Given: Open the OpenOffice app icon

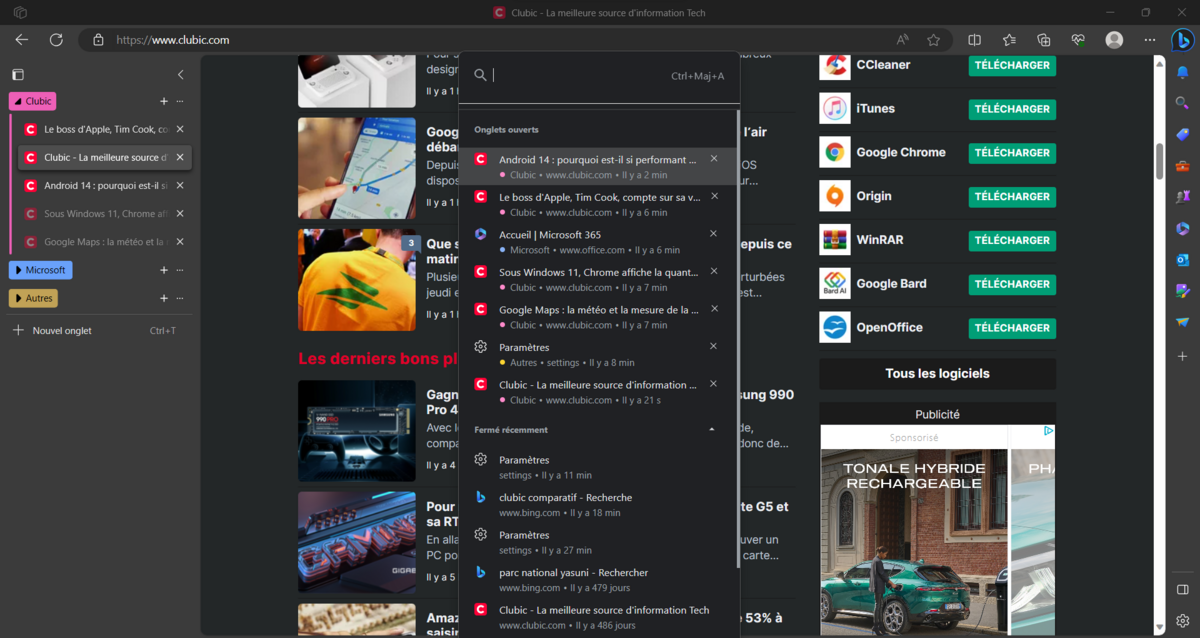Looking at the screenshot, I should 834,327.
